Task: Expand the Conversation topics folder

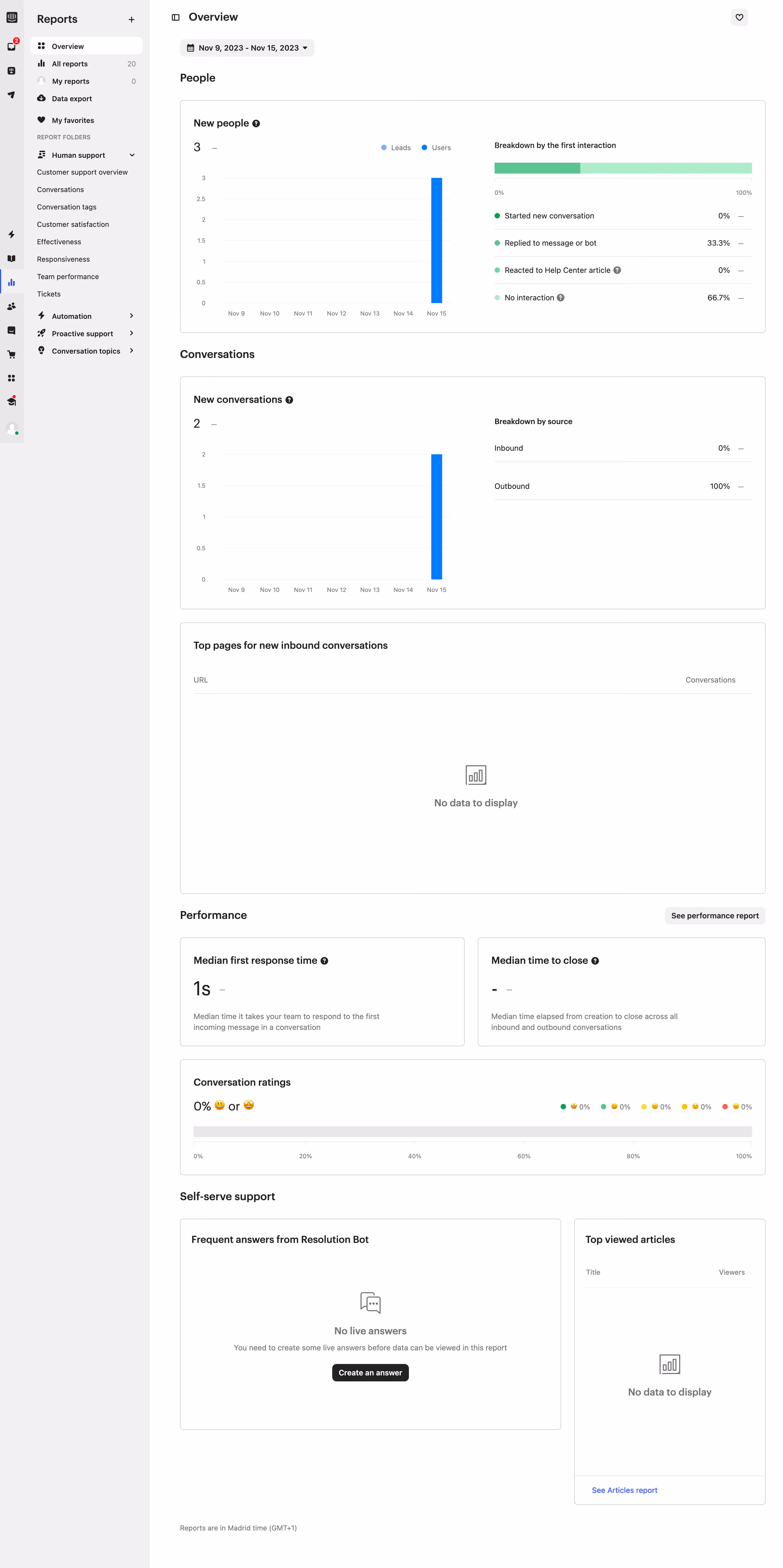Action: coord(86,351)
